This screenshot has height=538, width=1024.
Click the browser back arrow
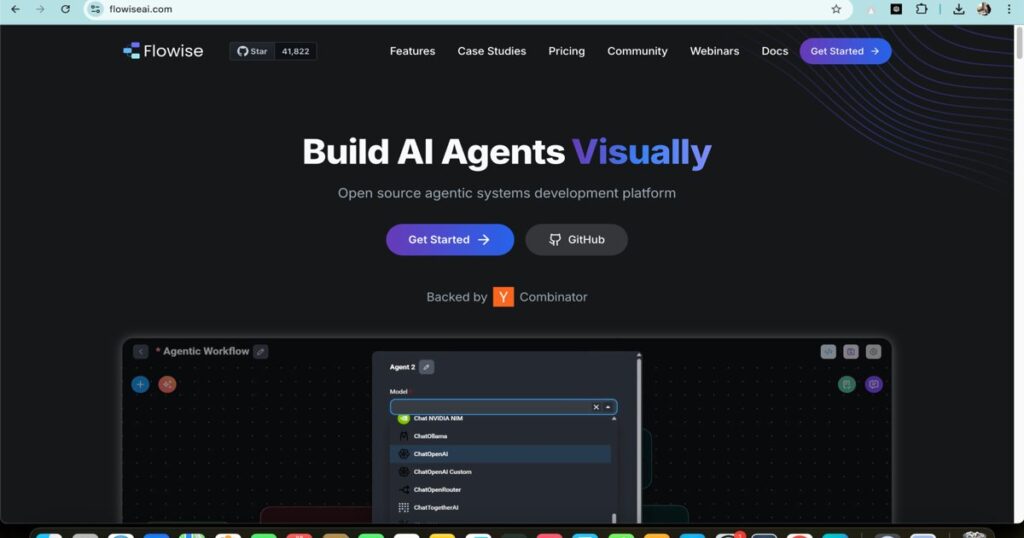pos(16,9)
